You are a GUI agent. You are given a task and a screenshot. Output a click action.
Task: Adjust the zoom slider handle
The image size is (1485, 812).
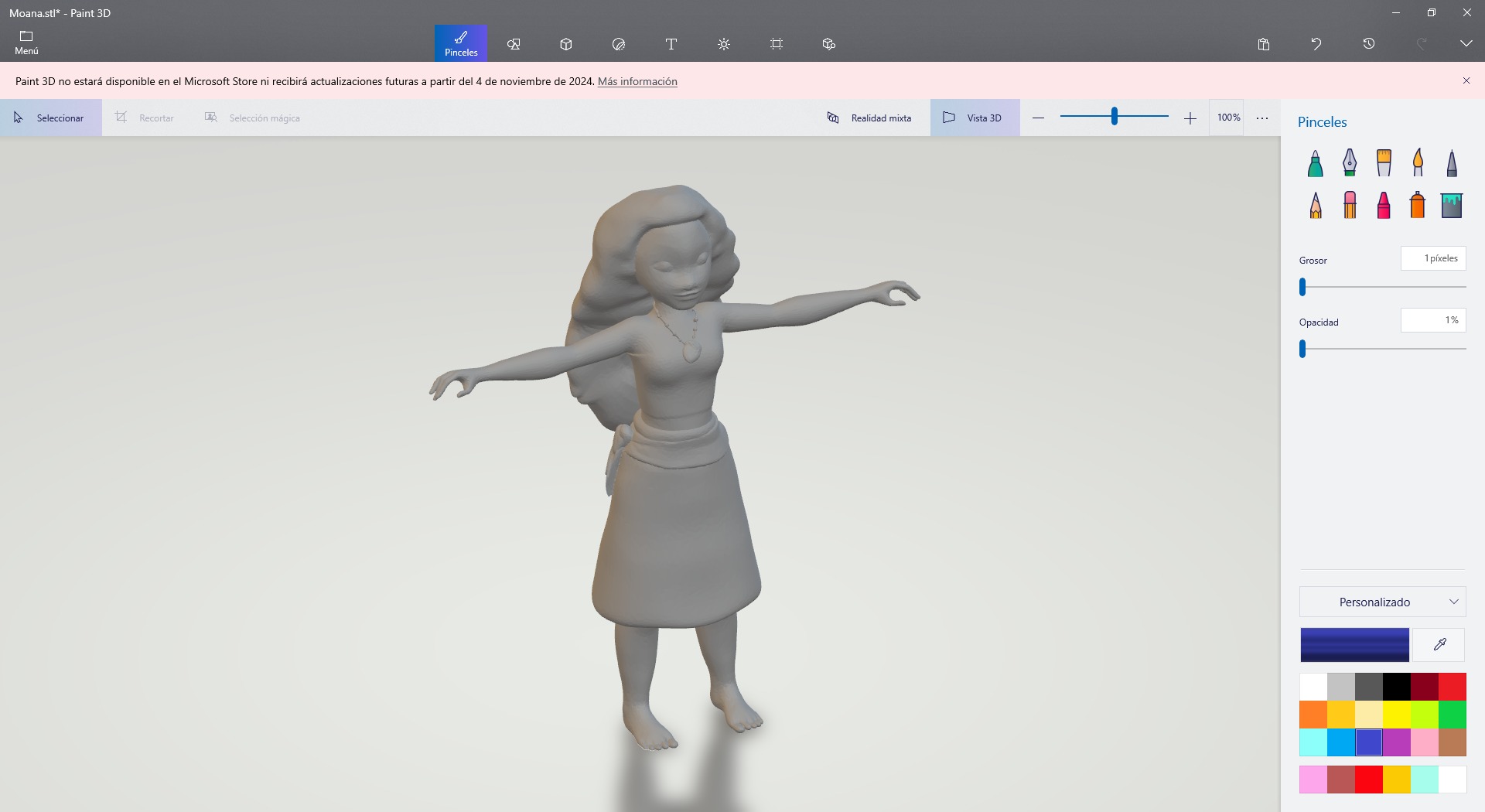pos(1115,117)
